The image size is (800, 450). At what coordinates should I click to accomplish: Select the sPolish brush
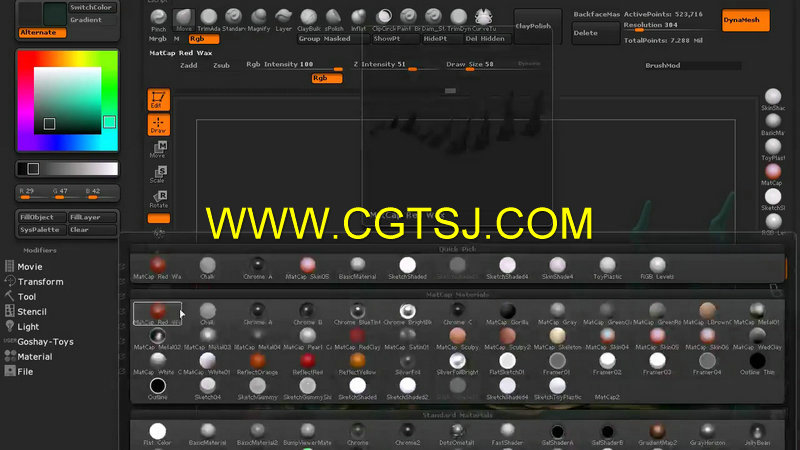pos(334,18)
